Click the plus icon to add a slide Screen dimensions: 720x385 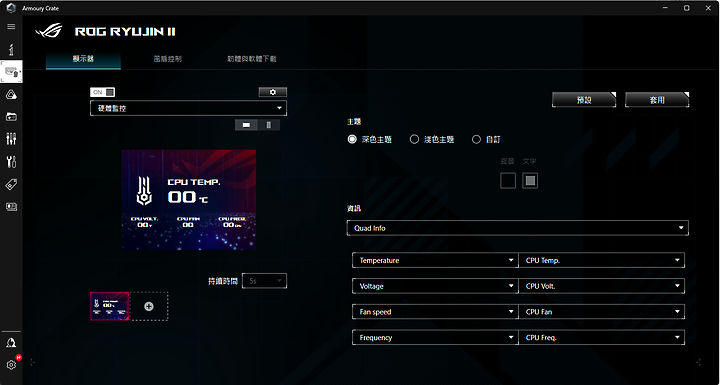149,306
